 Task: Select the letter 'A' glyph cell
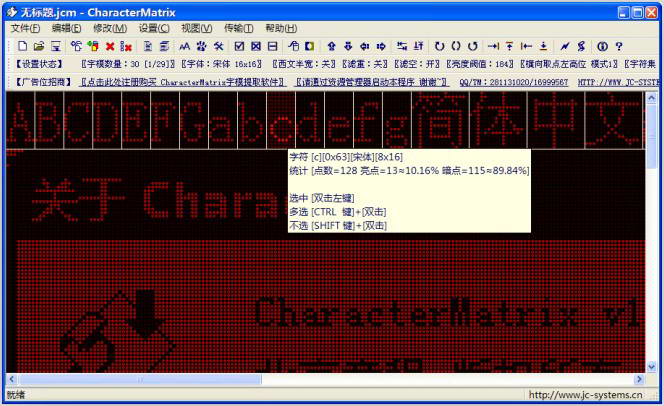click(x=20, y=121)
